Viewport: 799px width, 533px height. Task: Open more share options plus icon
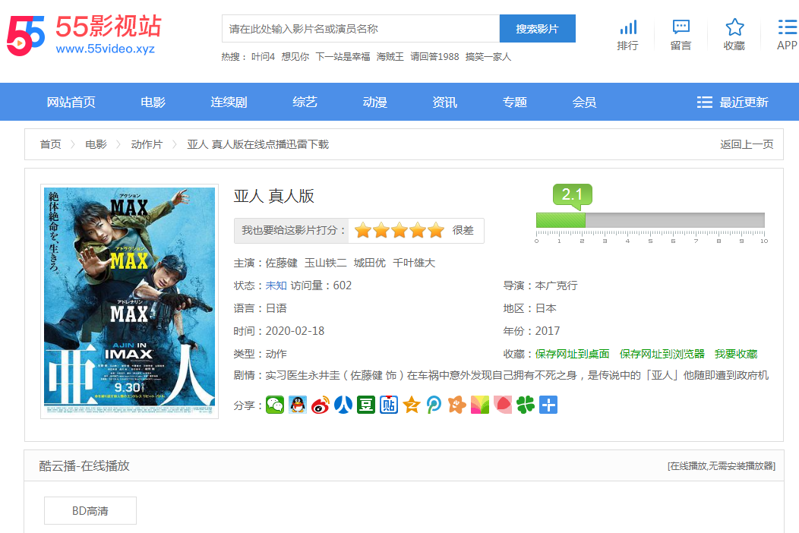(548, 405)
